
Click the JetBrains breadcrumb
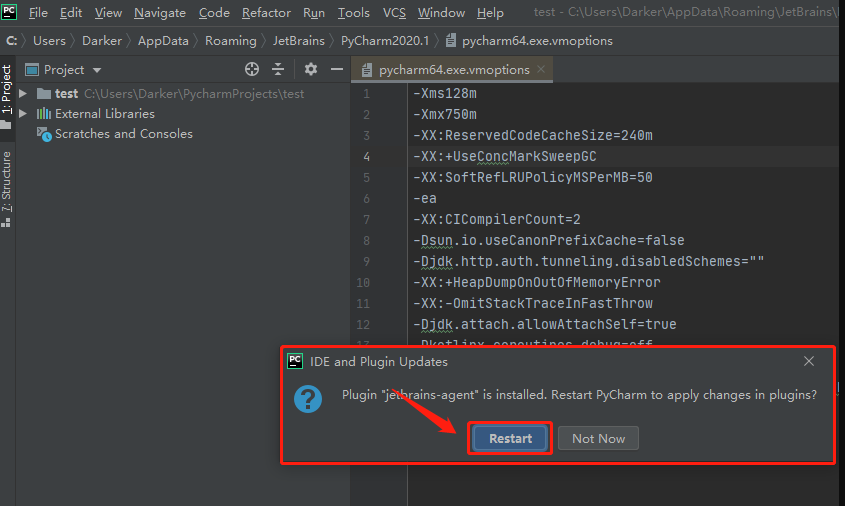299,40
